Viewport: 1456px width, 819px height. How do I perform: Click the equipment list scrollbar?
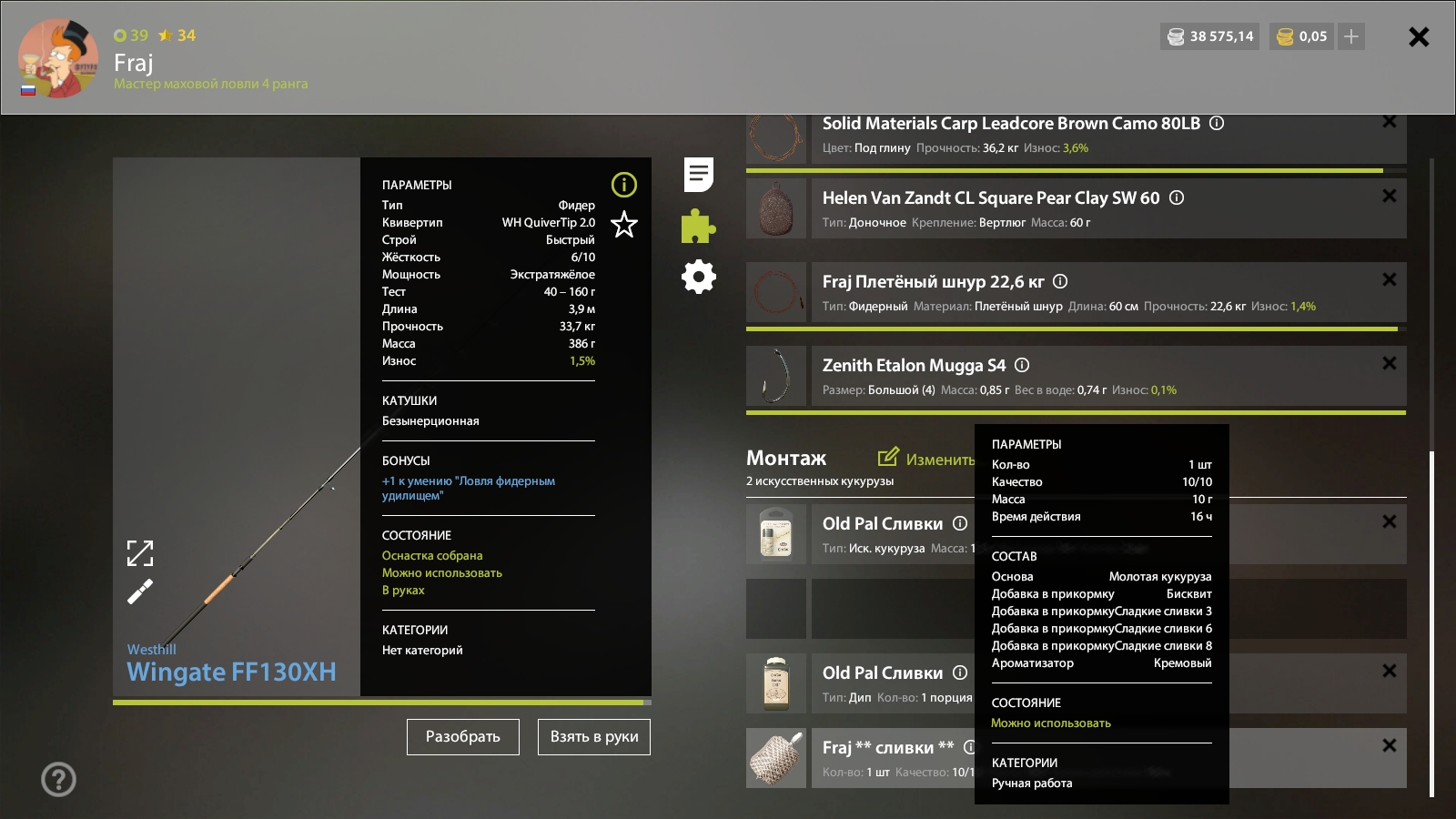point(1431,619)
